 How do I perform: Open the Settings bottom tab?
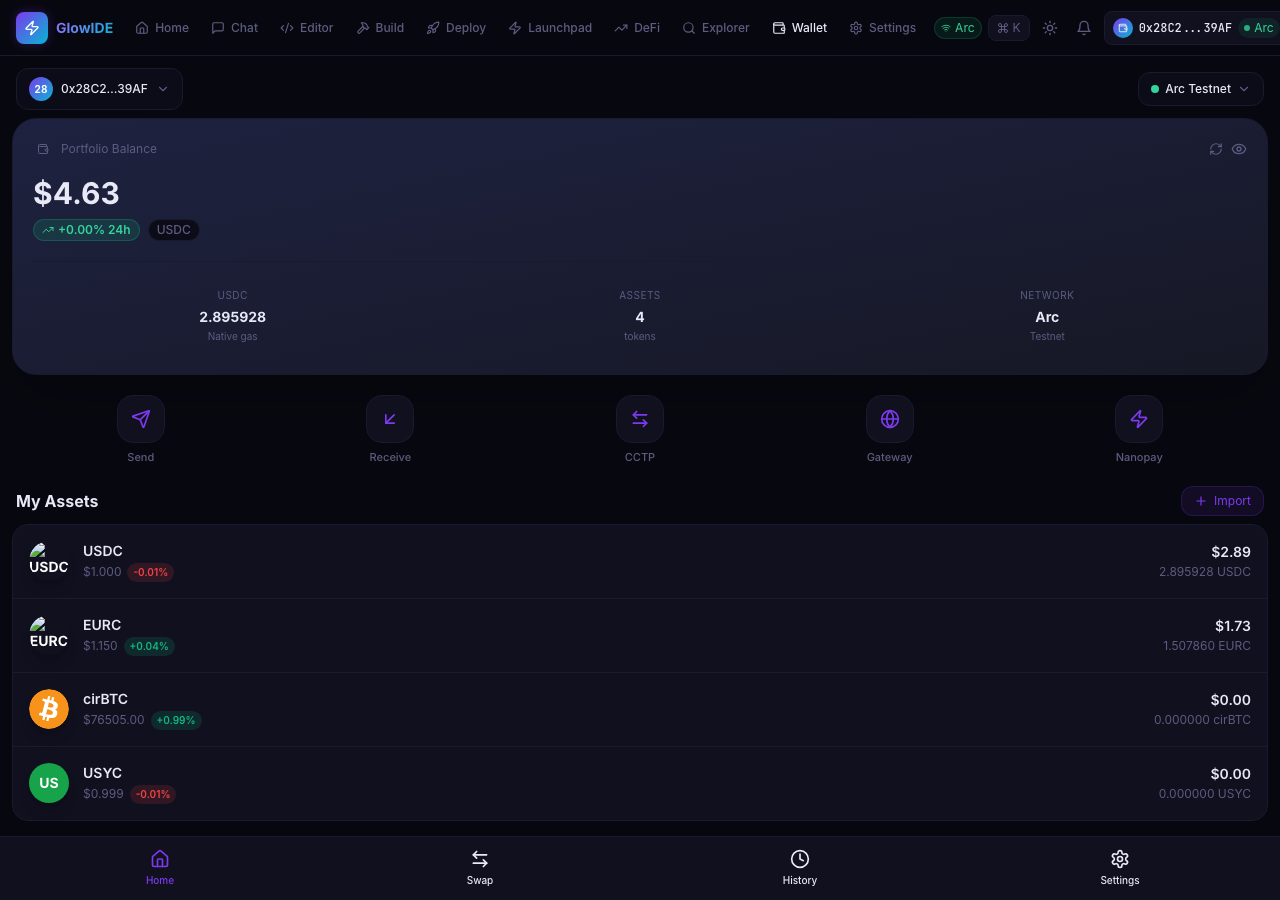click(1120, 867)
